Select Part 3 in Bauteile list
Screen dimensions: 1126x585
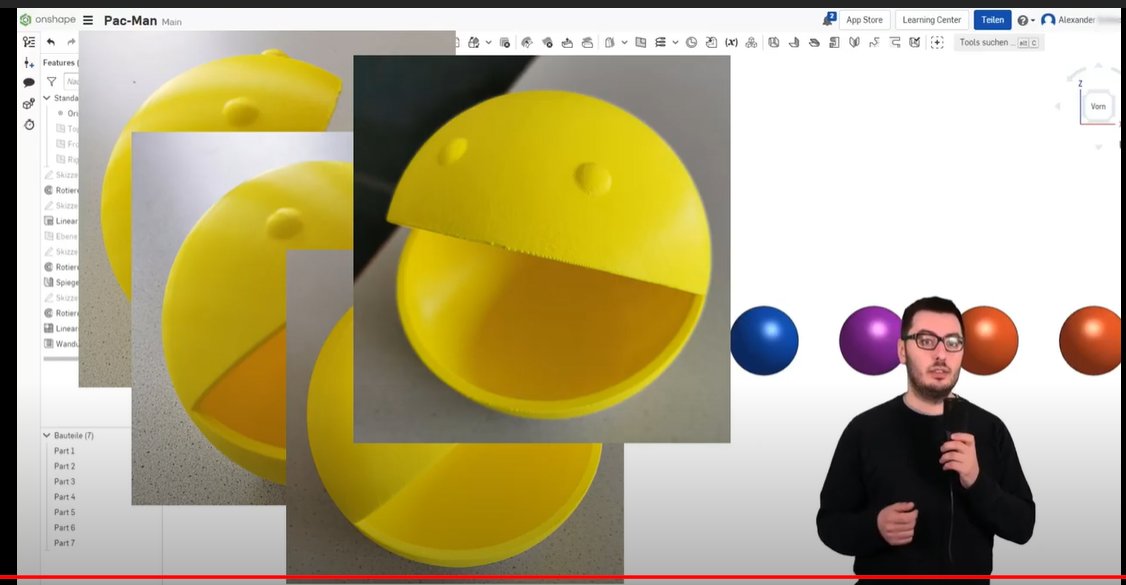click(x=64, y=482)
